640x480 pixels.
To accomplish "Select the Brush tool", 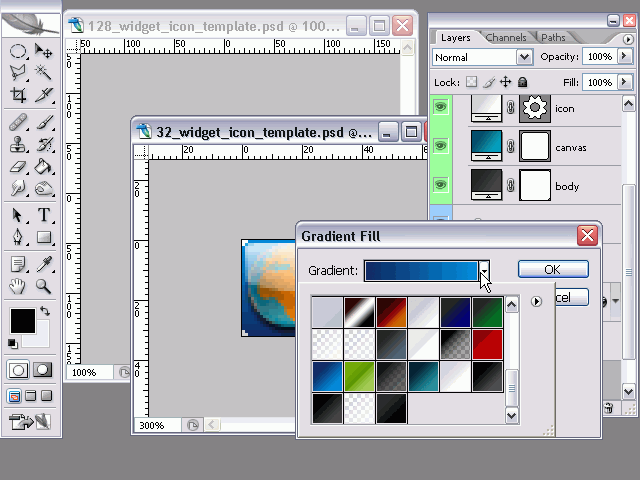I will click(43, 122).
